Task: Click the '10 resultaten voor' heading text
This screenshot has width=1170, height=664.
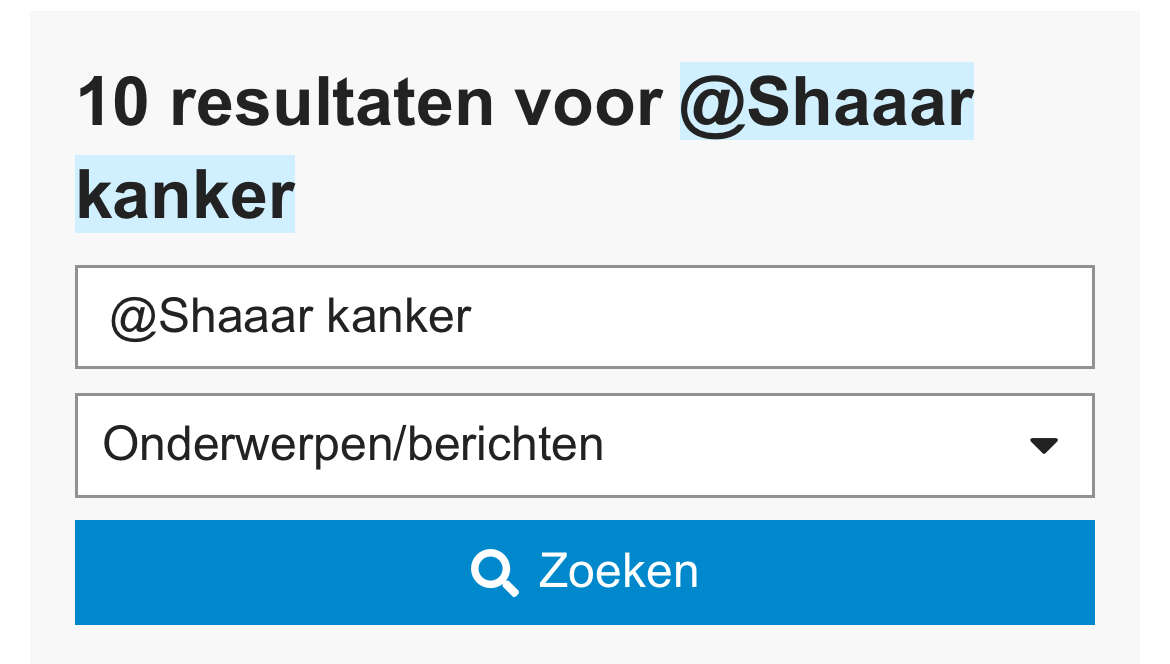Action: 370,101
